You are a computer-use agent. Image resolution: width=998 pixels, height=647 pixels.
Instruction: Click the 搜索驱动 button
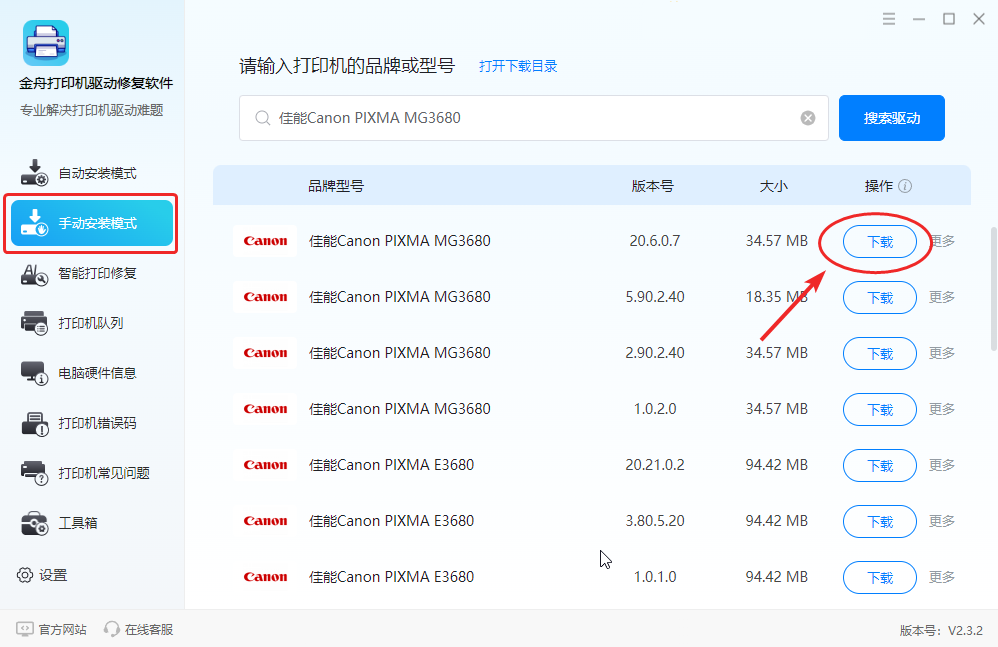click(x=892, y=118)
